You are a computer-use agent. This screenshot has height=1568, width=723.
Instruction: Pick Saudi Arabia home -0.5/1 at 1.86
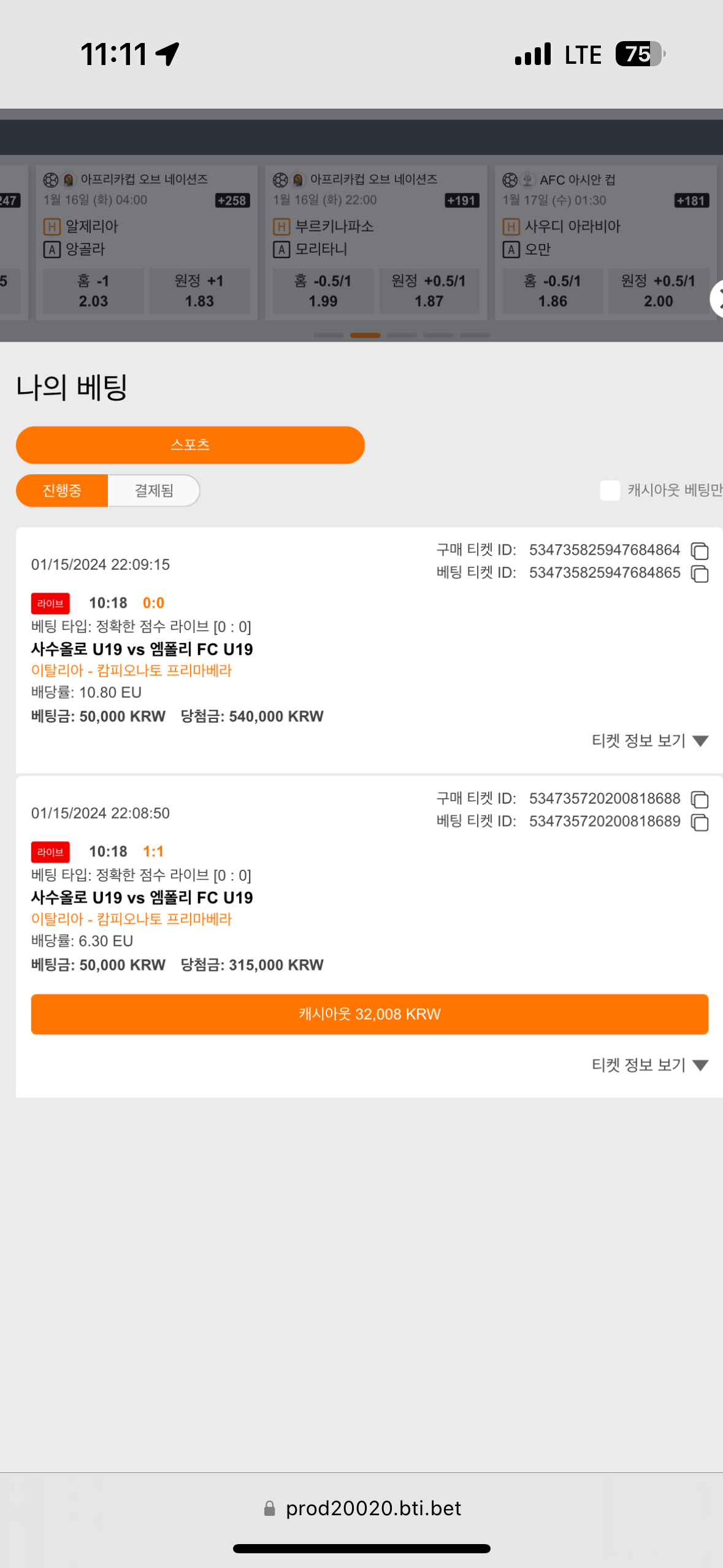pyautogui.click(x=553, y=291)
